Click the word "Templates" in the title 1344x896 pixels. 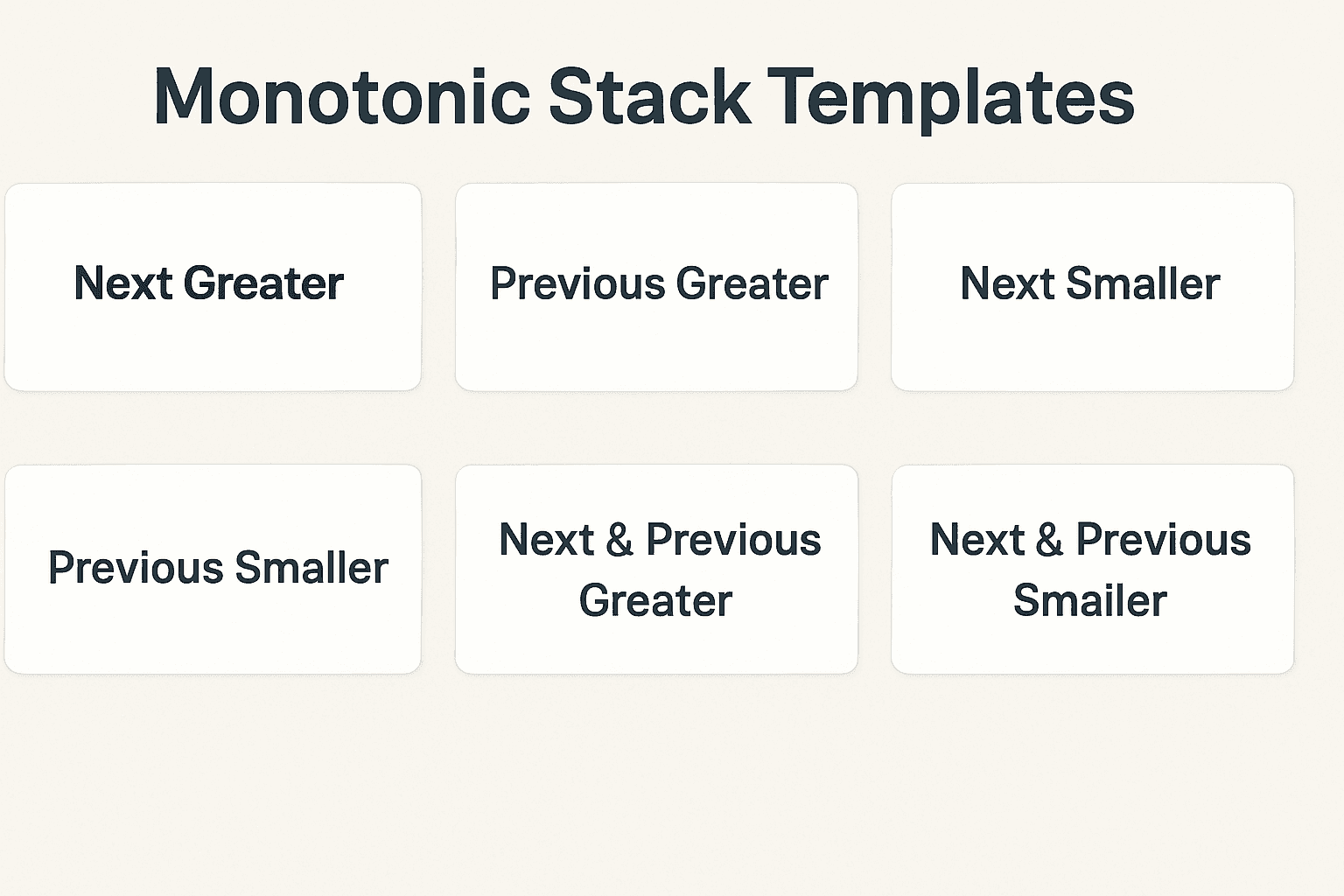951,96
